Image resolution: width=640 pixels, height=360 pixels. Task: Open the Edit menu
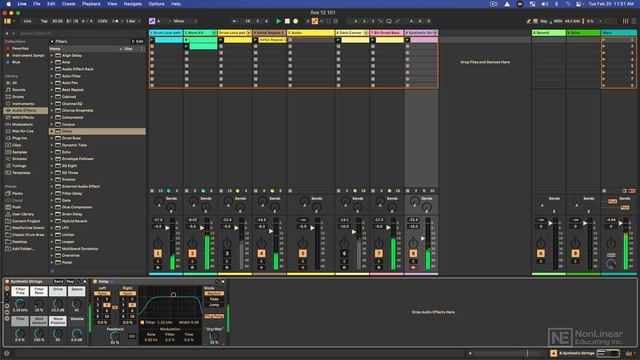tap(51, 4)
